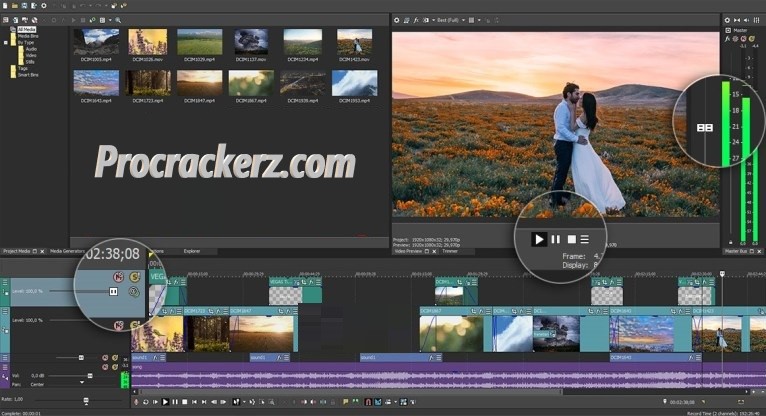Open Video Preview properties gear icon
Screen dimensions: 766x416
point(397,20)
